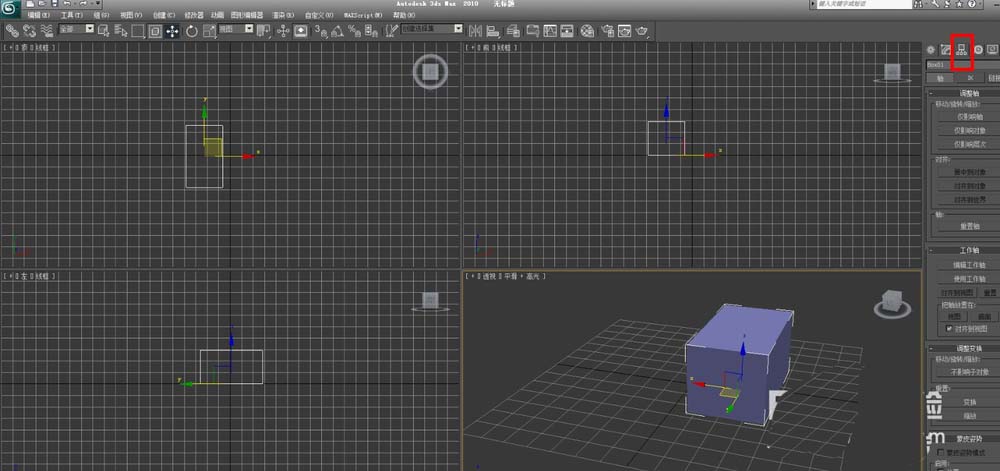Toggle the 对齐到视图 checkbox in the 工作轴 rollout
The width and height of the screenshot is (1000, 471).
pyautogui.click(x=950, y=328)
